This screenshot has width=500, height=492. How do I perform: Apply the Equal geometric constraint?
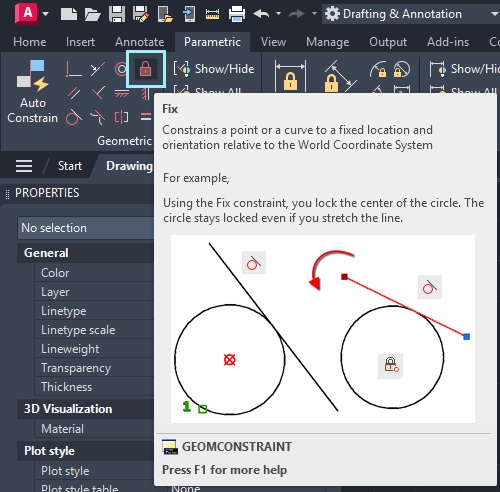pyautogui.click(x=146, y=117)
